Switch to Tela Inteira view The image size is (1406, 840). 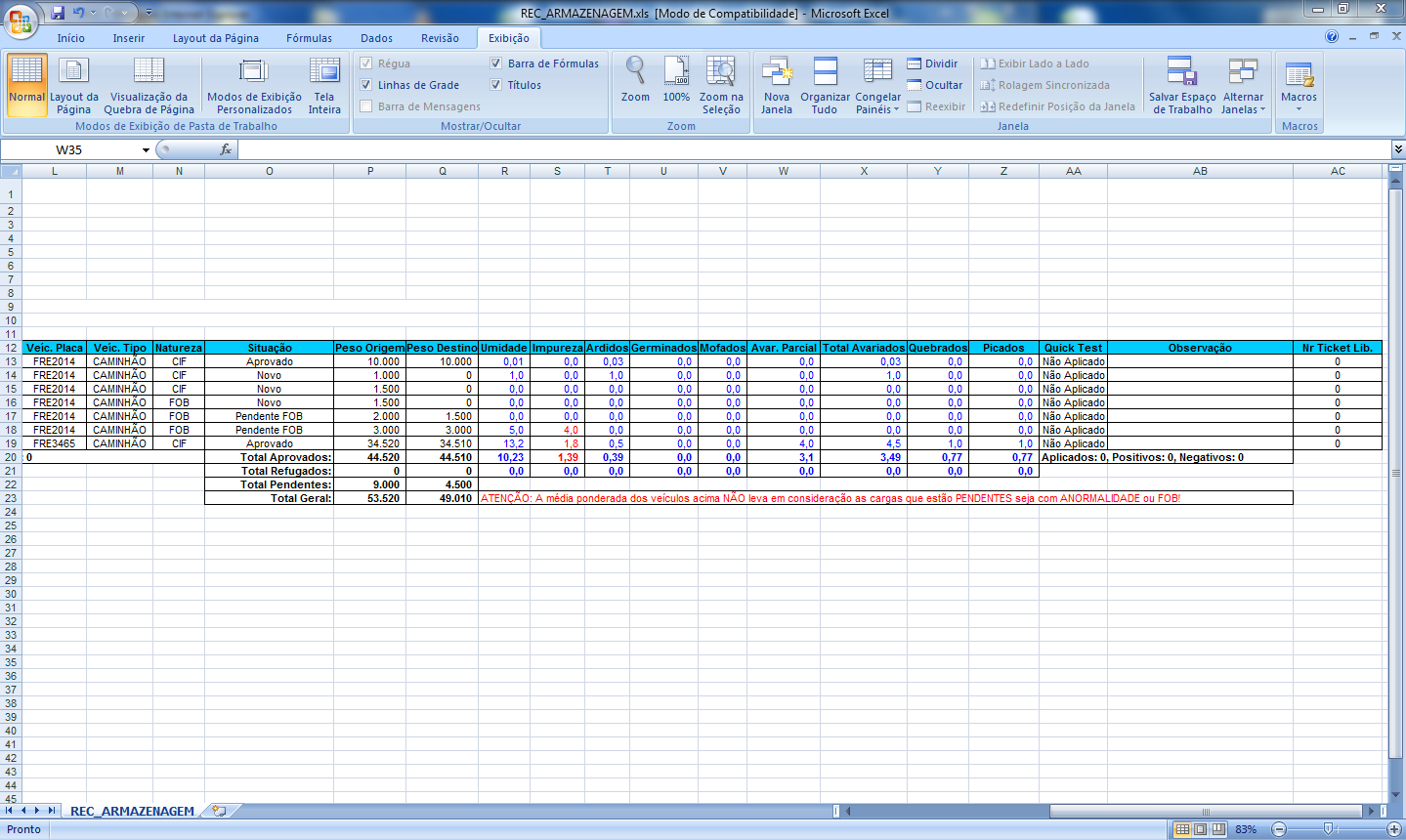[x=324, y=71]
